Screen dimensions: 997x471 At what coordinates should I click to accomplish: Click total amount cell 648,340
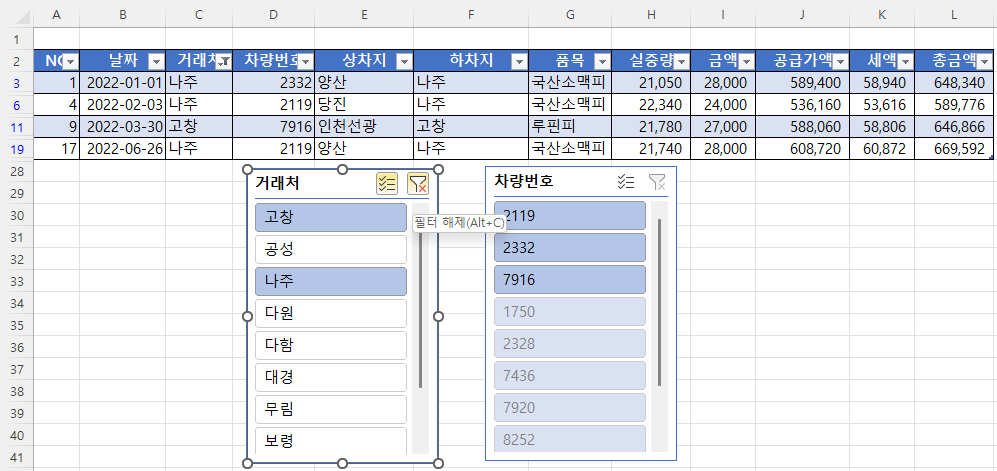(x=954, y=83)
